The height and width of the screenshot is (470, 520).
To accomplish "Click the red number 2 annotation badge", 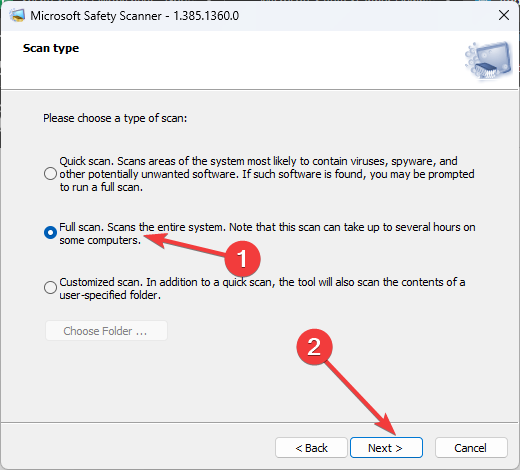I will pos(314,347).
